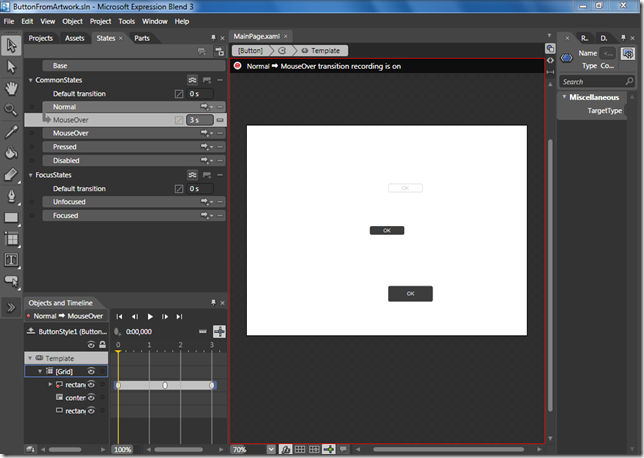The width and height of the screenshot is (644, 458).
Task: Open the artboard zoom percentage dropdown
Action: click(x=270, y=450)
